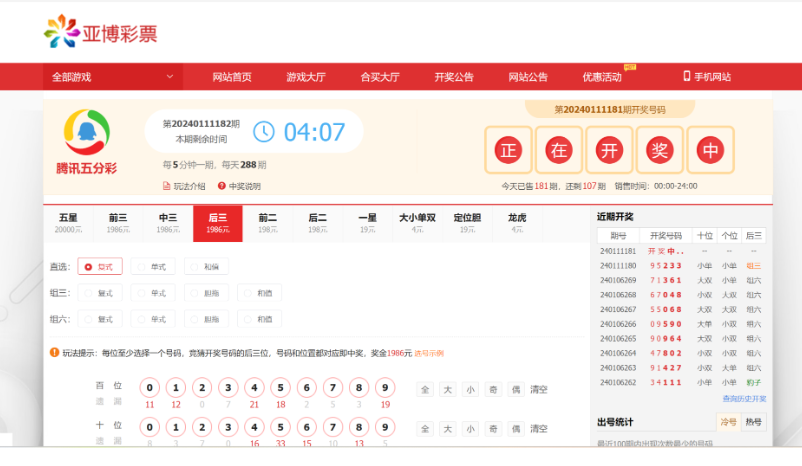
Task: Click 奇 button in 百位 row
Action: click(x=493, y=390)
